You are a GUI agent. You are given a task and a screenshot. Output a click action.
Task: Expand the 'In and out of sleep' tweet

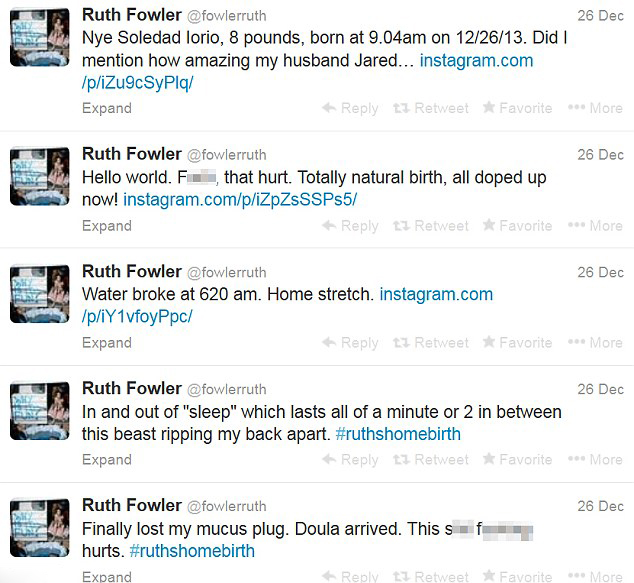coord(106,459)
